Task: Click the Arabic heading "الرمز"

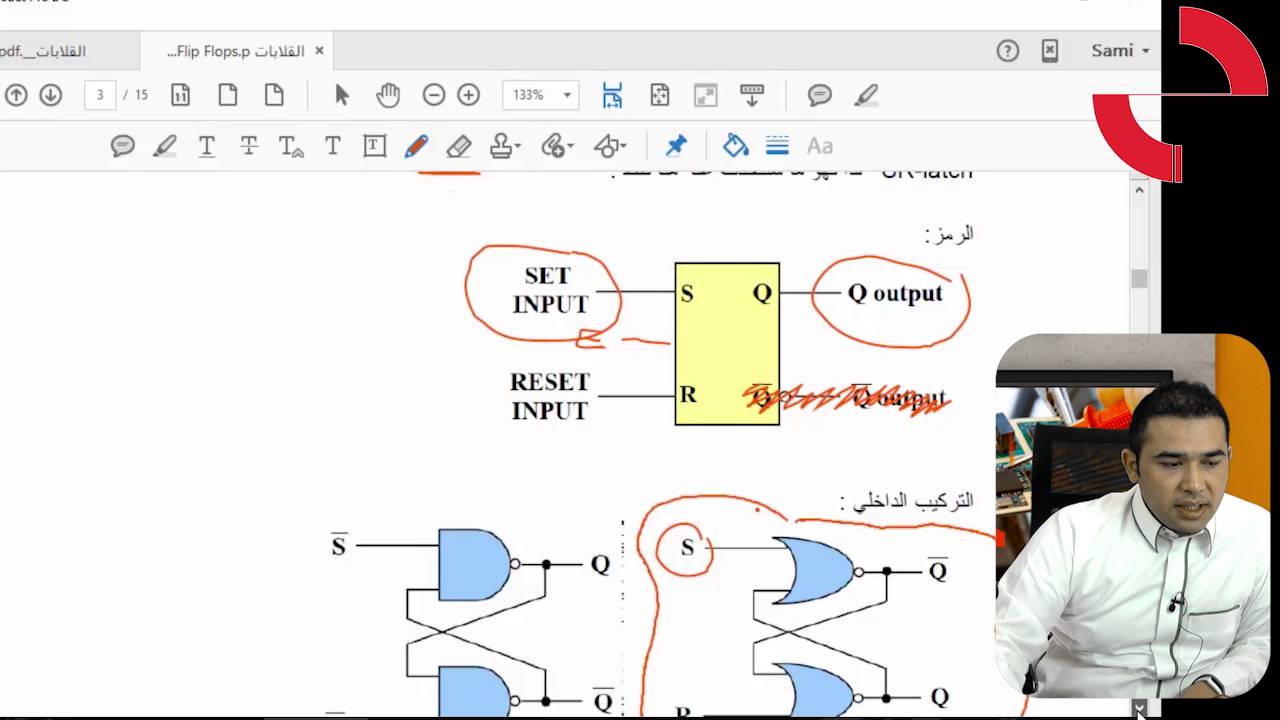Action: (x=949, y=234)
